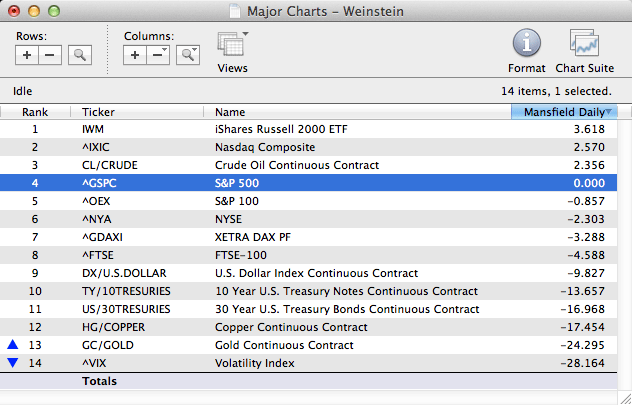Add a new row with the plus button

(x=27, y=55)
